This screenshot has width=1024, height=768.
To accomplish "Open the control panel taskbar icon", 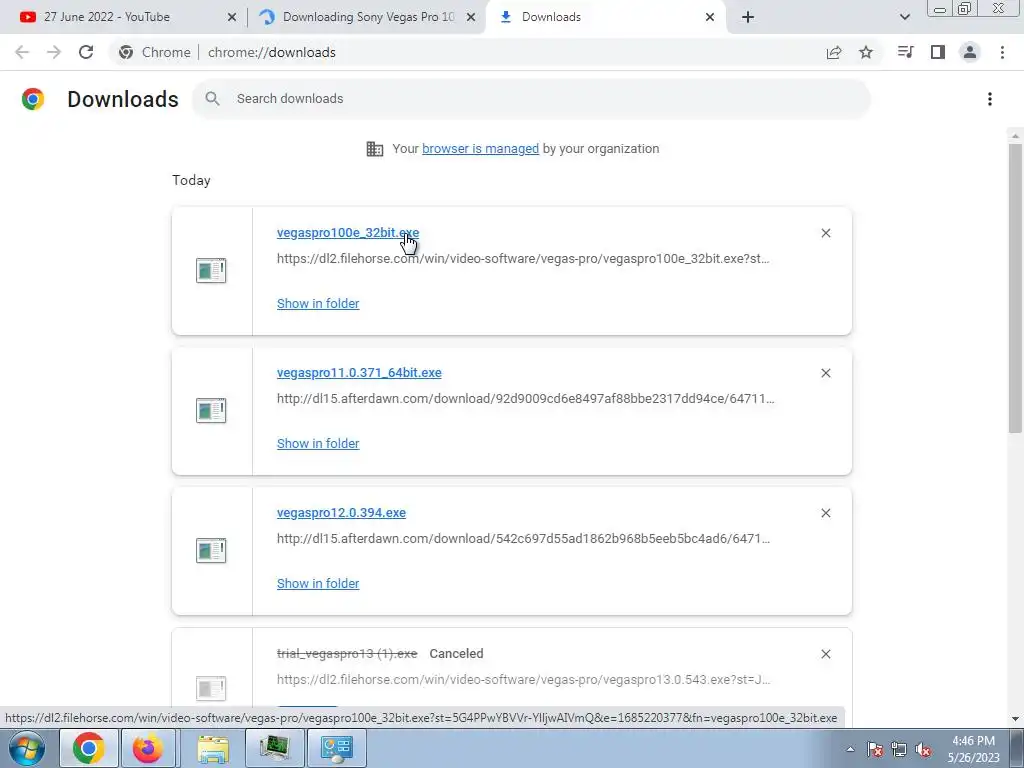I will click(x=337, y=748).
